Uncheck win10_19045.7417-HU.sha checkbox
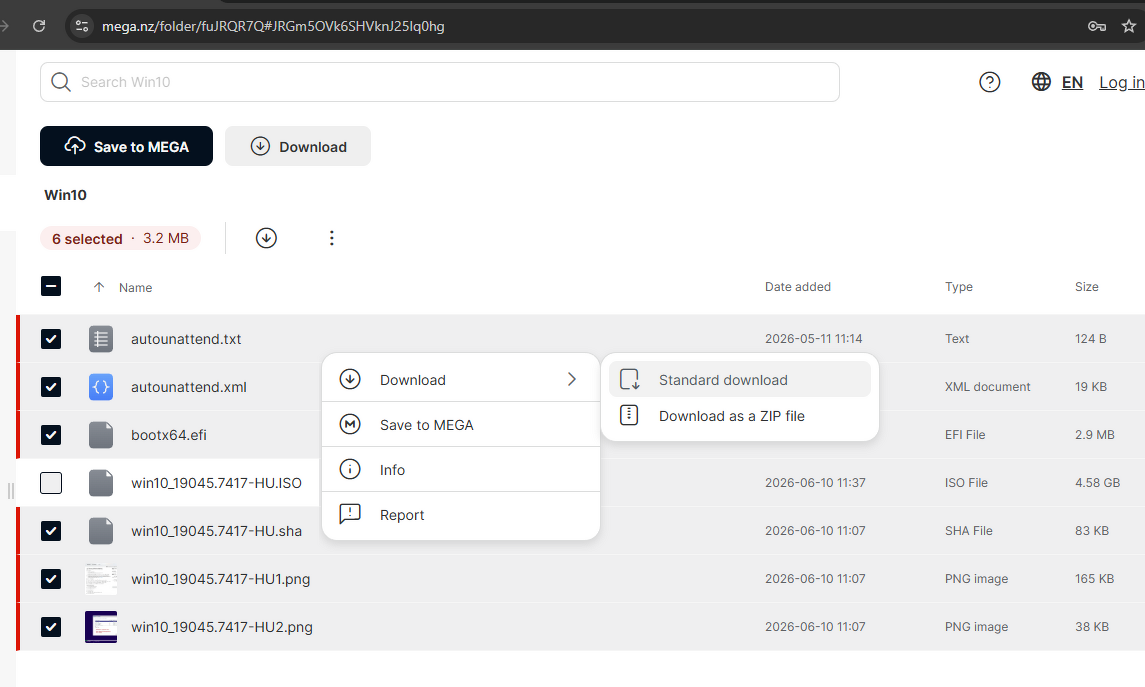 [x=51, y=531]
